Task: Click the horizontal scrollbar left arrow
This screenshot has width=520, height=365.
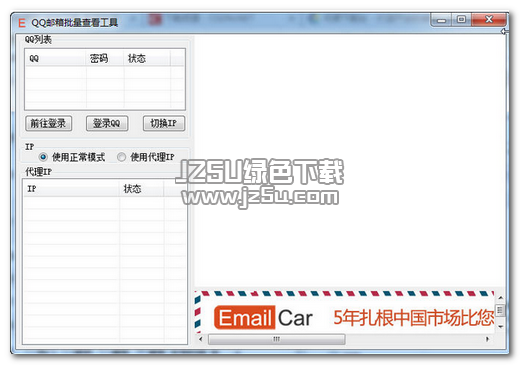Action: pos(201,339)
